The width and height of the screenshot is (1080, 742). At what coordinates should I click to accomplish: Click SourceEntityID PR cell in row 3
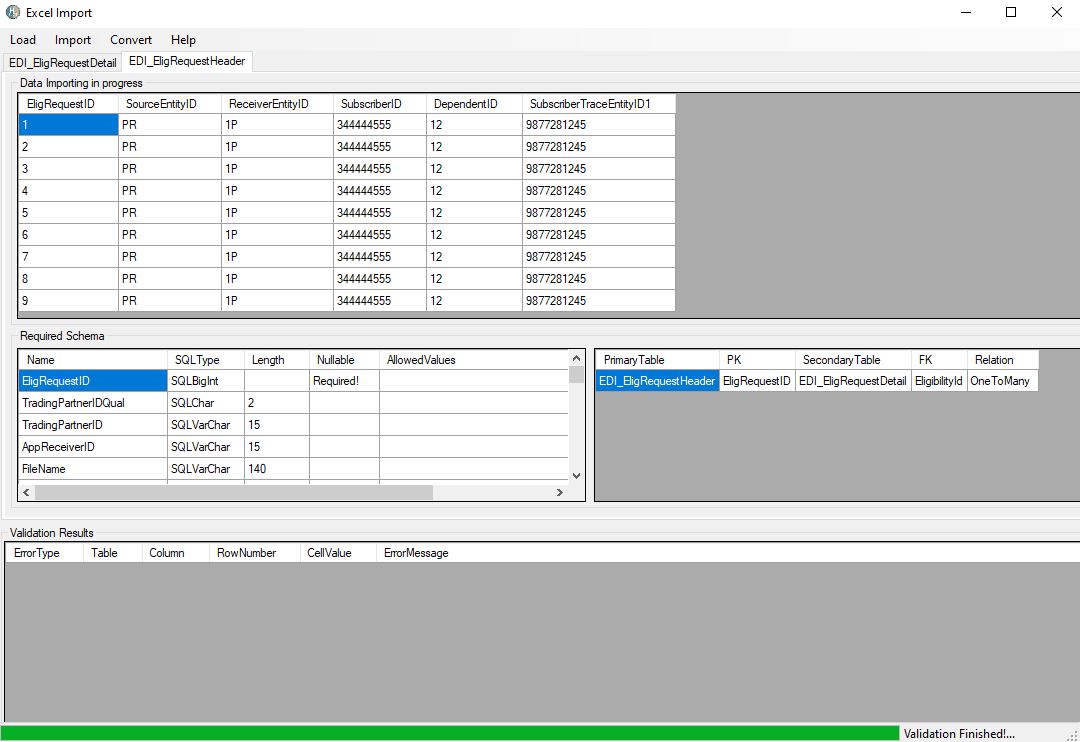(x=170, y=169)
